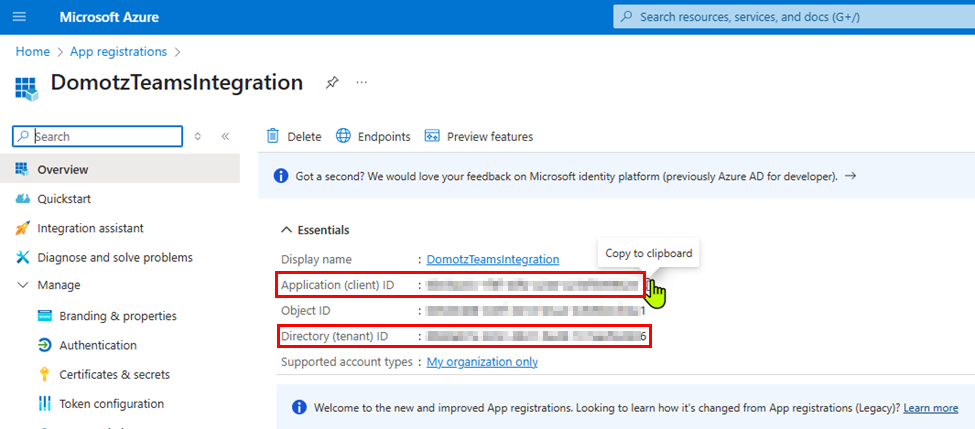The image size is (975, 429).
Task: Click the app registration grid icon beside title
Action: 26,90
